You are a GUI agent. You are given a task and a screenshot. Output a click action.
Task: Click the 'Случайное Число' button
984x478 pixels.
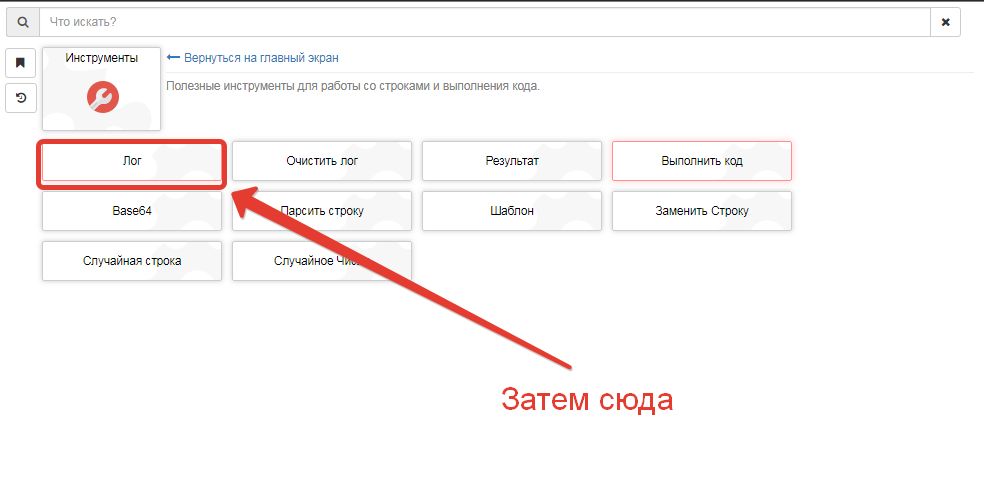pyautogui.click(x=322, y=261)
